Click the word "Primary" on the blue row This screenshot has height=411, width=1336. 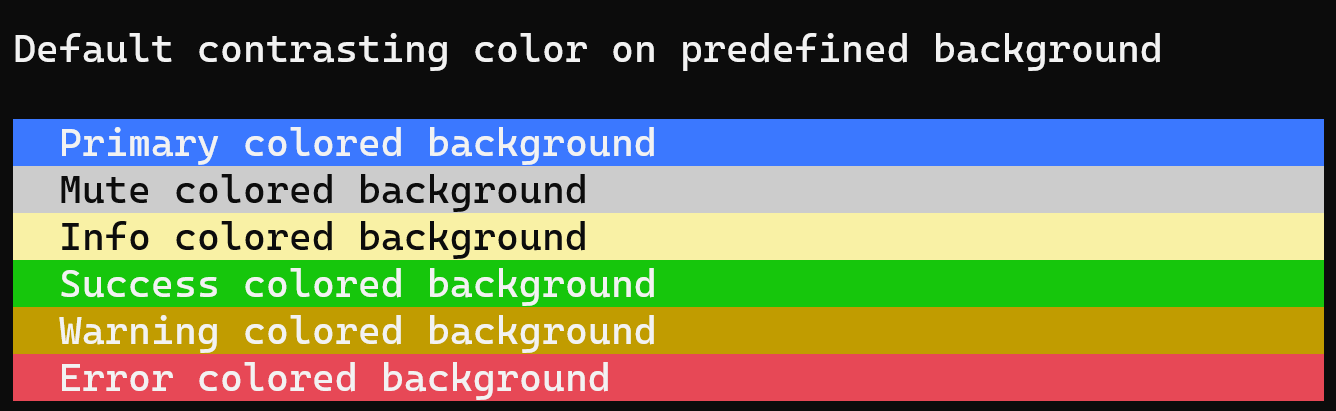coord(139,144)
